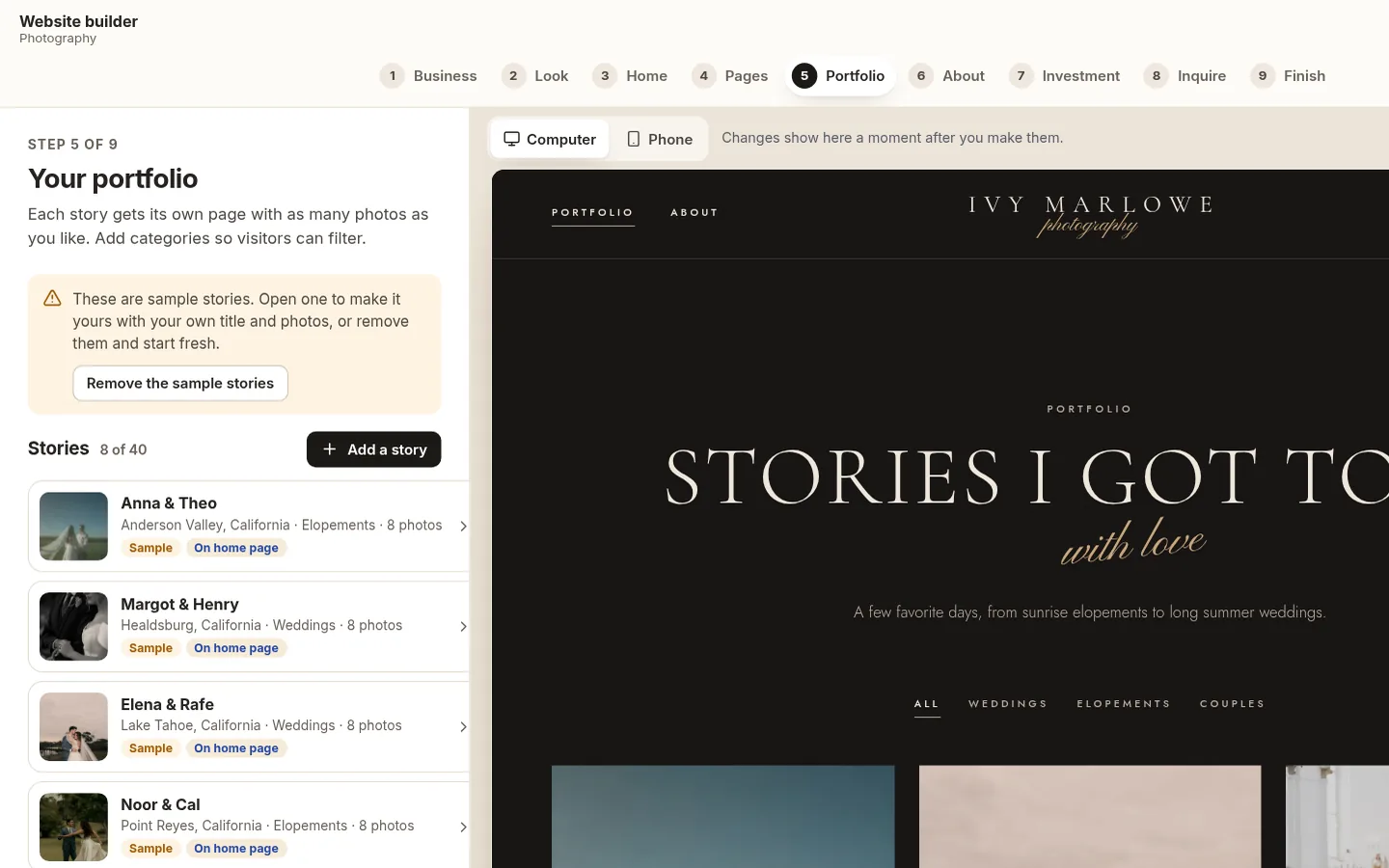
Task: Filter preview stories by ELOPEMENTS
Action: pyautogui.click(x=1124, y=704)
